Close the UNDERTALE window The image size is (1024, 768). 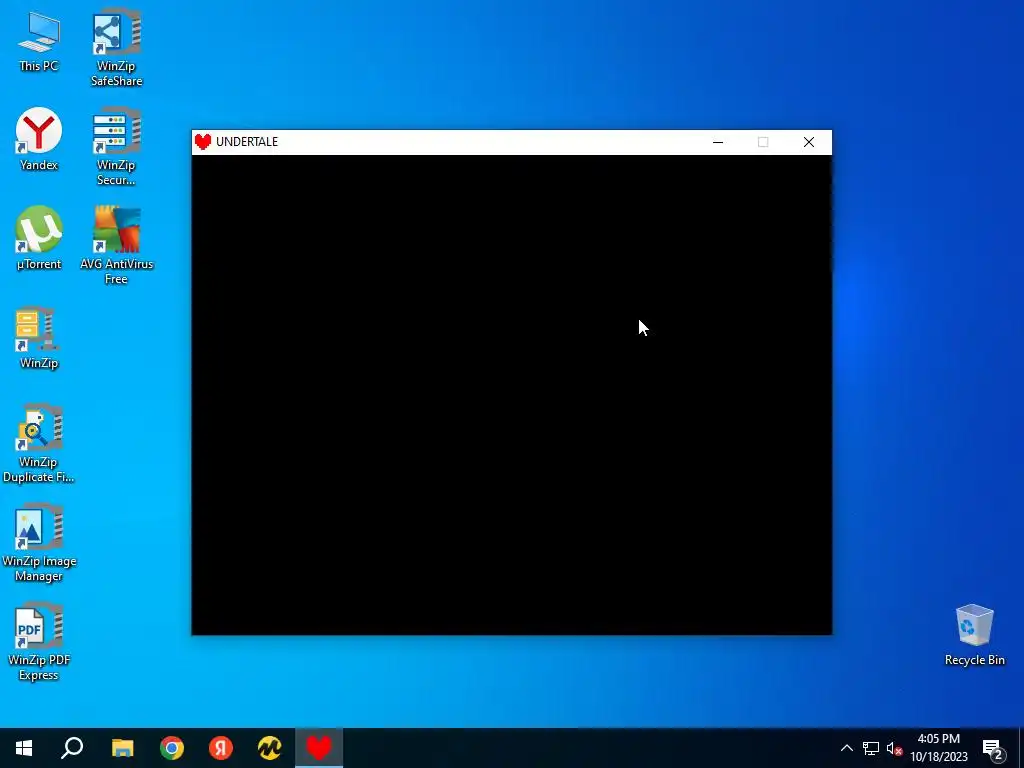[x=808, y=142]
